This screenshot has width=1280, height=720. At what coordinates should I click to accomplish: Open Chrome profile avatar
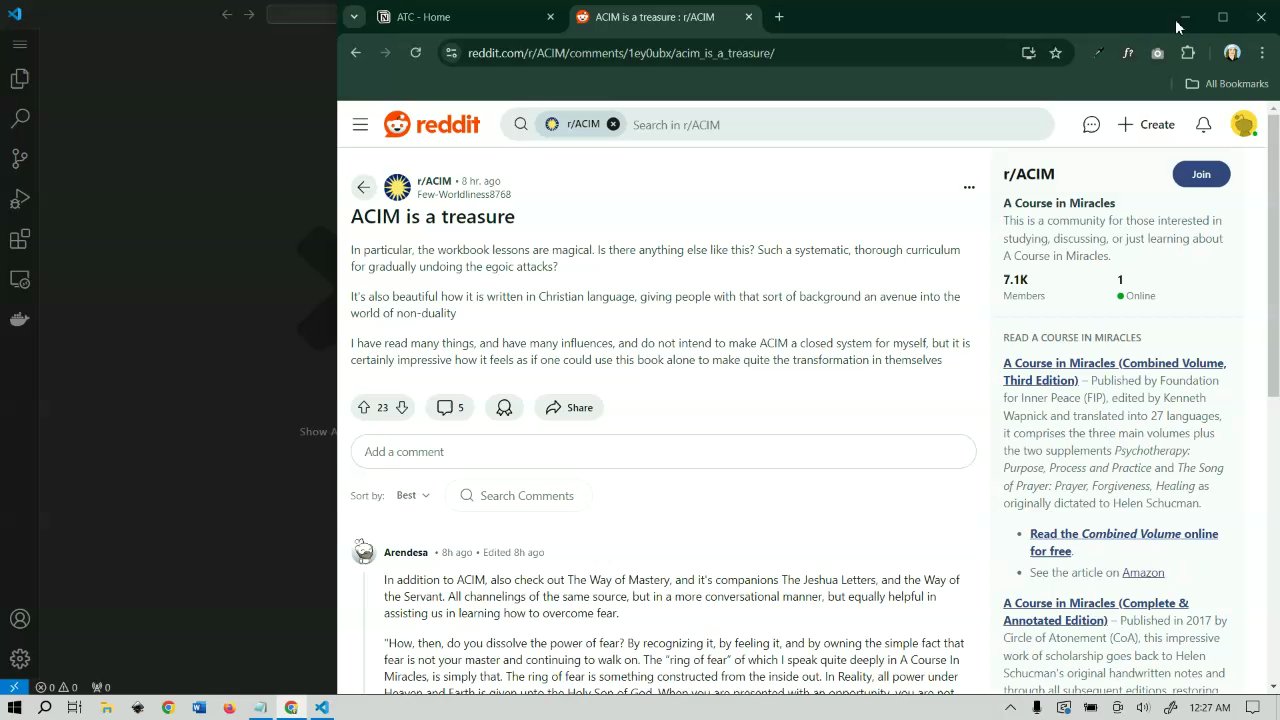pos(1232,53)
